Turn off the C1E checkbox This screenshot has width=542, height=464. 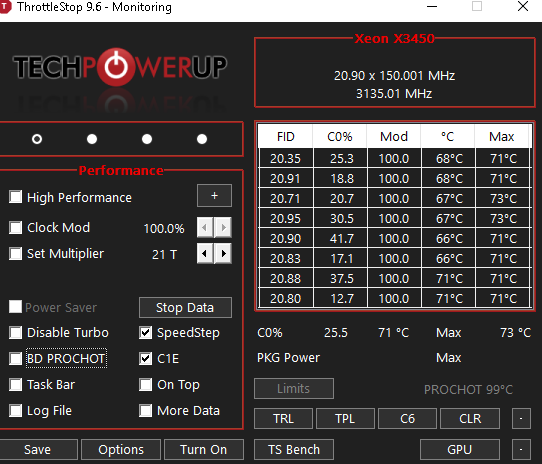pyautogui.click(x=146, y=359)
